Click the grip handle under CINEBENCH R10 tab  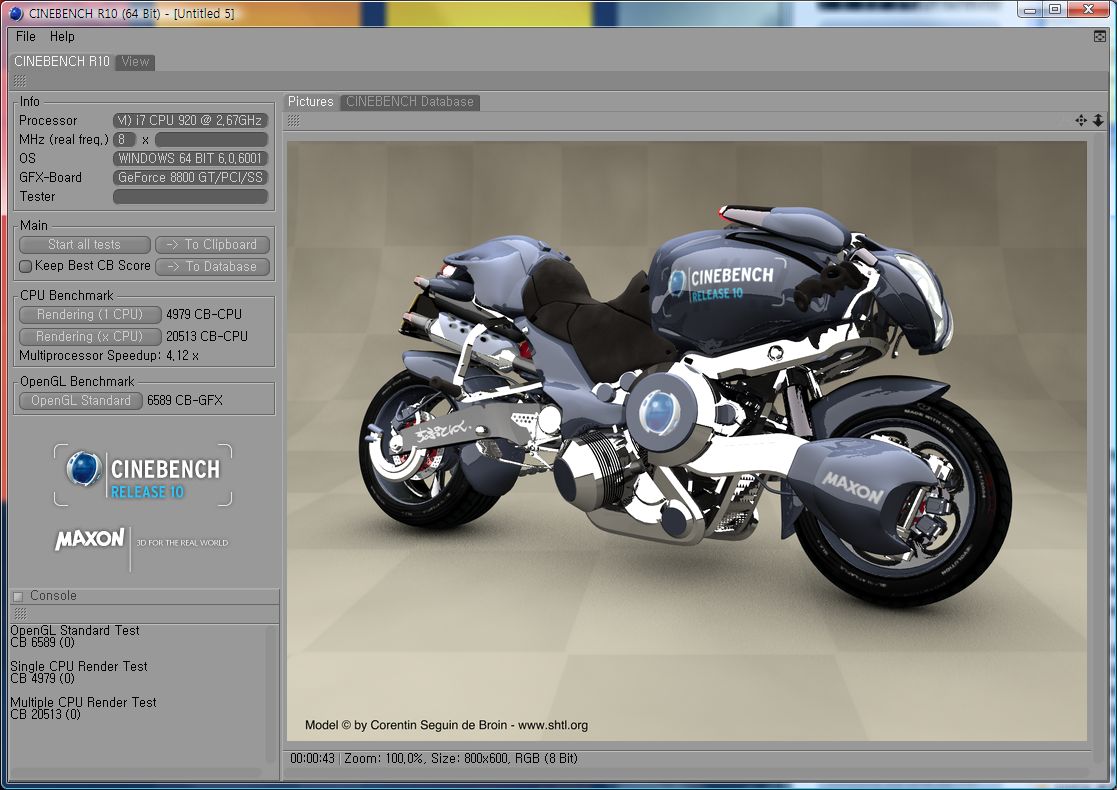[20, 81]
